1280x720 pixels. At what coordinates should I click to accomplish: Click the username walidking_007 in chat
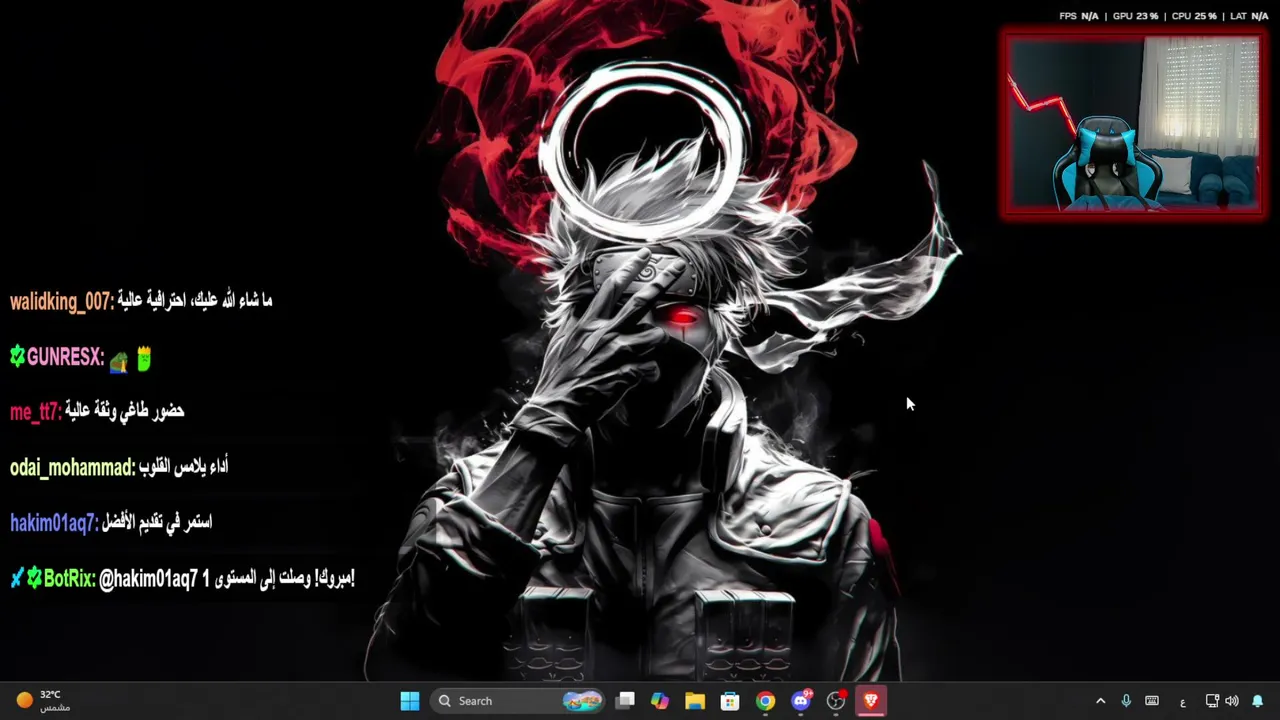[62, 302]
